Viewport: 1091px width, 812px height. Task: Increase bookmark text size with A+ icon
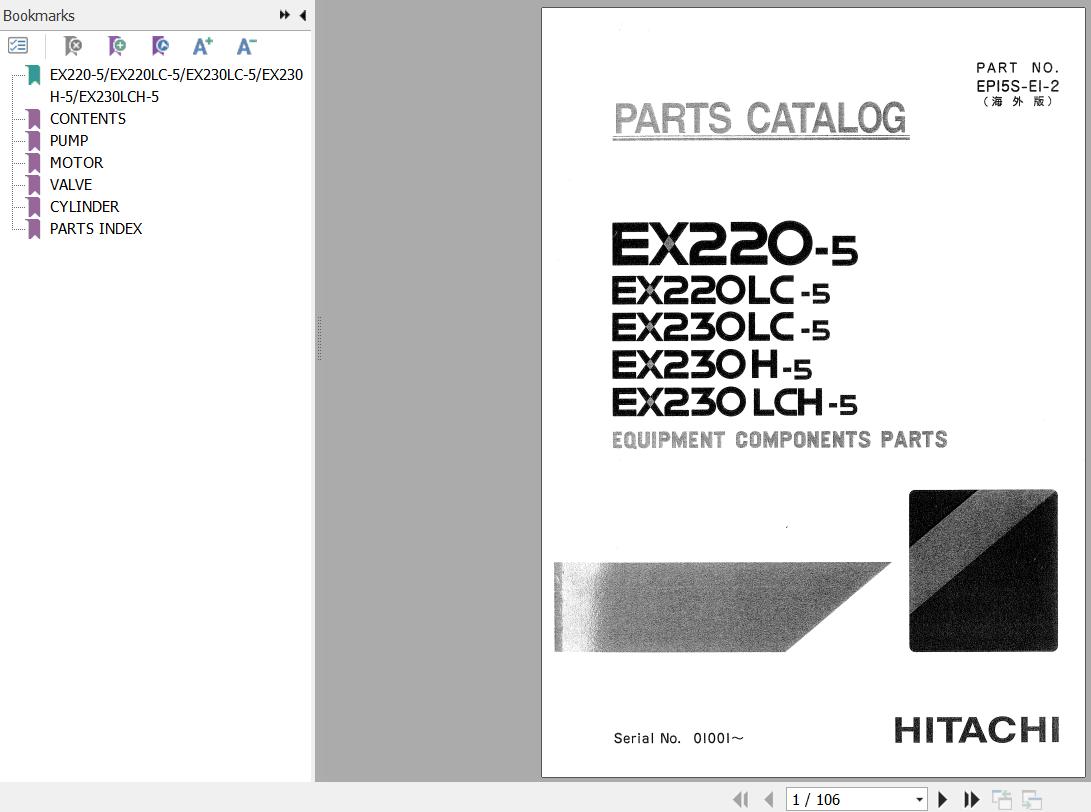coord(202,46)
